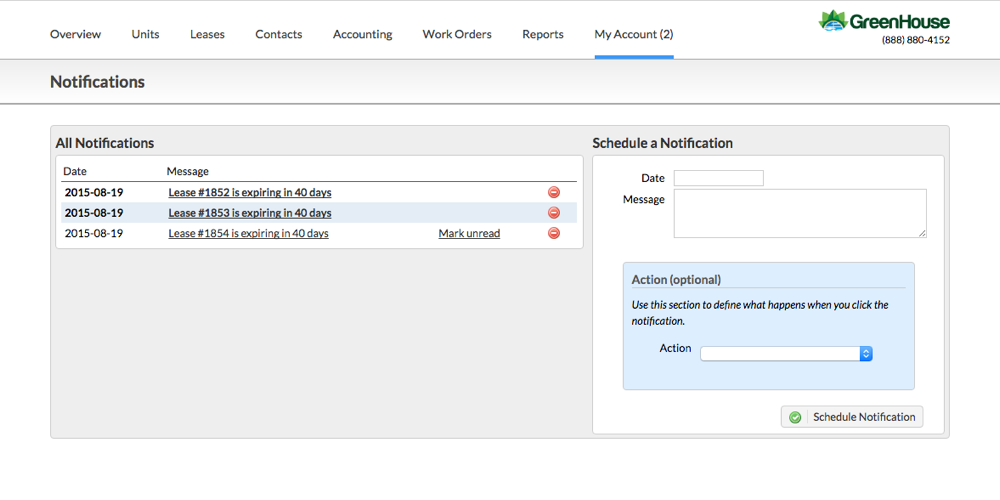Open the Lease #1853 expiring message link

(x=249, y=213)
